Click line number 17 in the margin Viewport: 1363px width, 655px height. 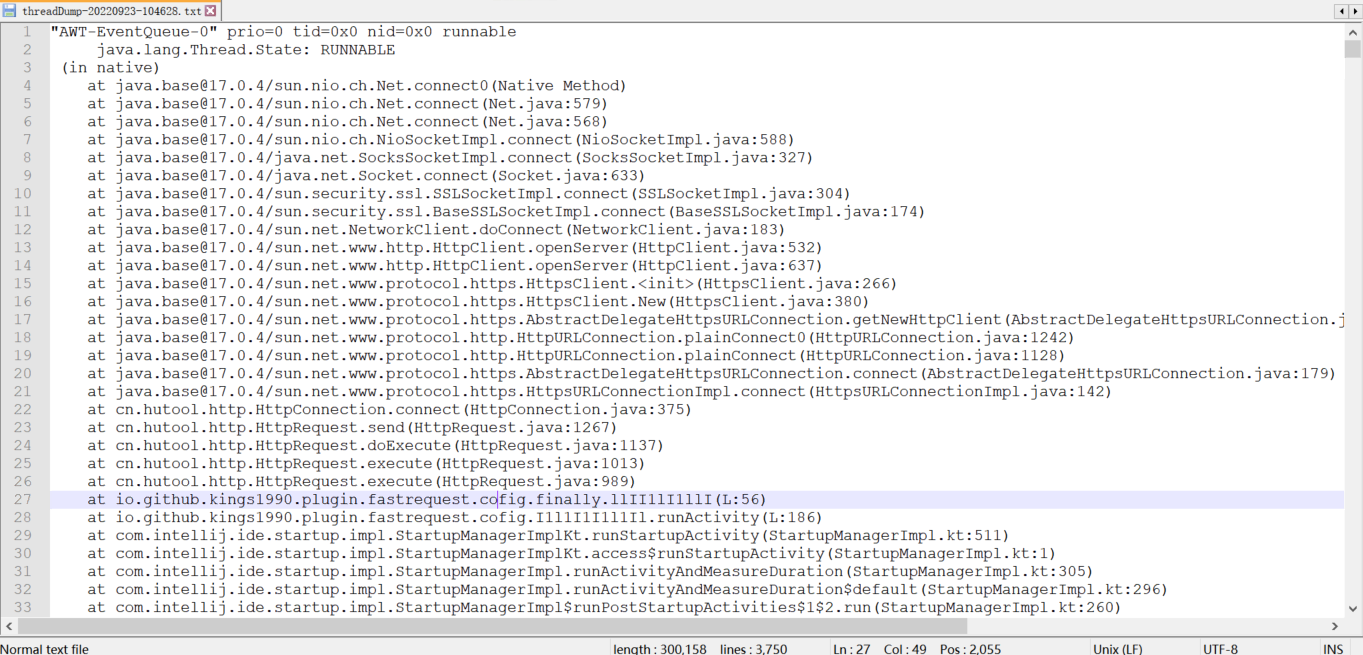22,319
